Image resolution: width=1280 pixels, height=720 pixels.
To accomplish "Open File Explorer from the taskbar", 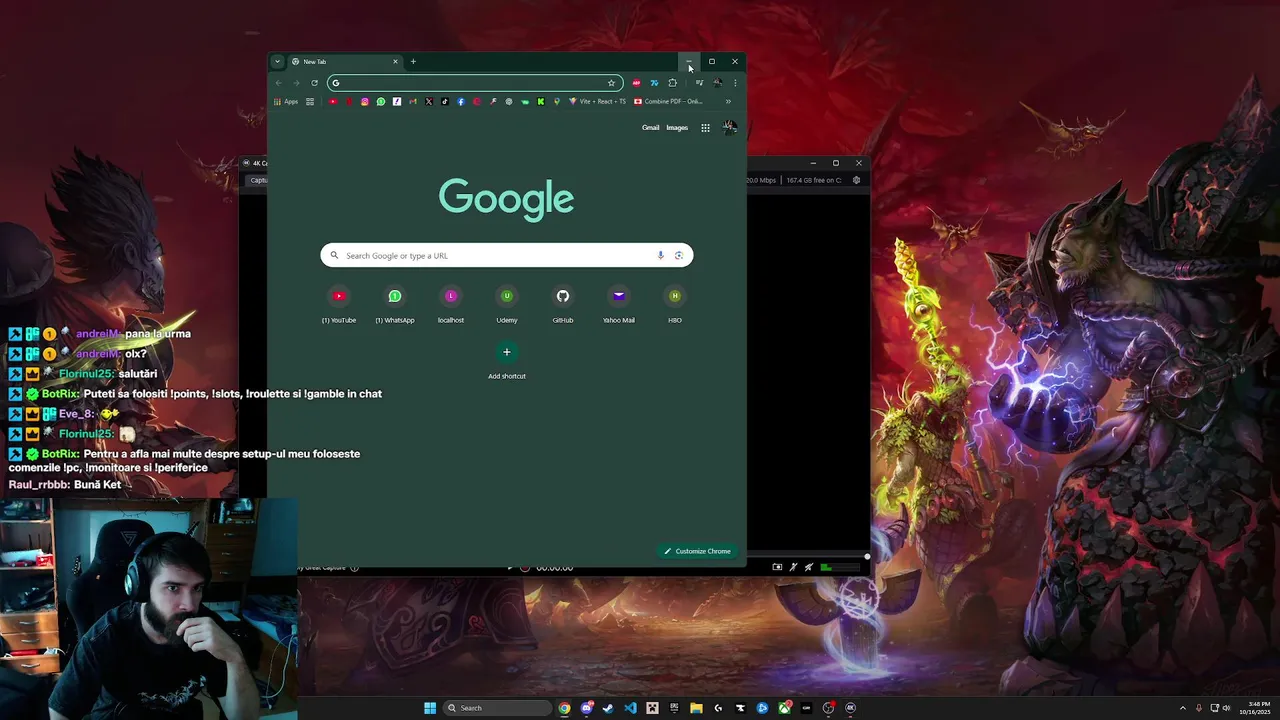I will pos(697,708).
